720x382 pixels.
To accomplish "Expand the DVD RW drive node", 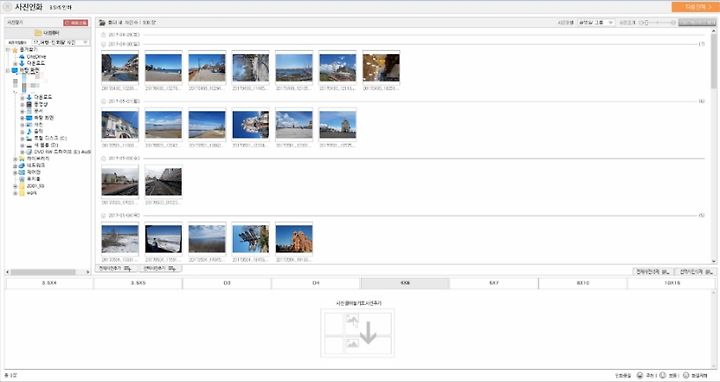I will (x=22, y=152).
